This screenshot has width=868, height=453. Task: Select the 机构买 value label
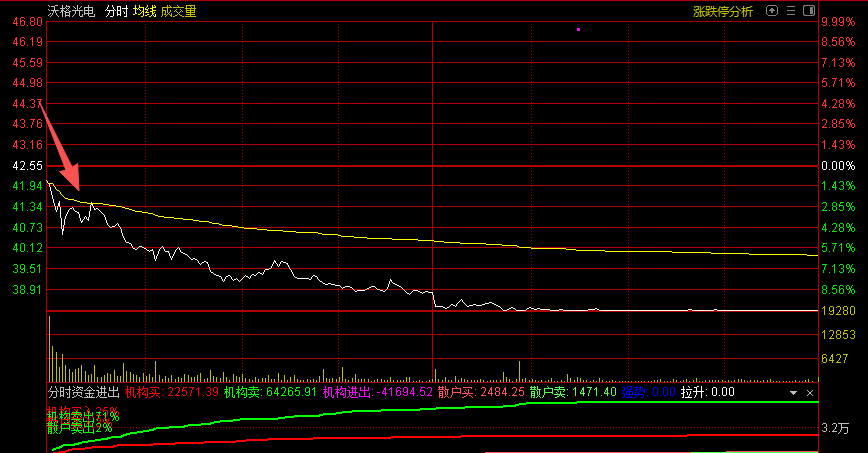[x=143, y=393]
